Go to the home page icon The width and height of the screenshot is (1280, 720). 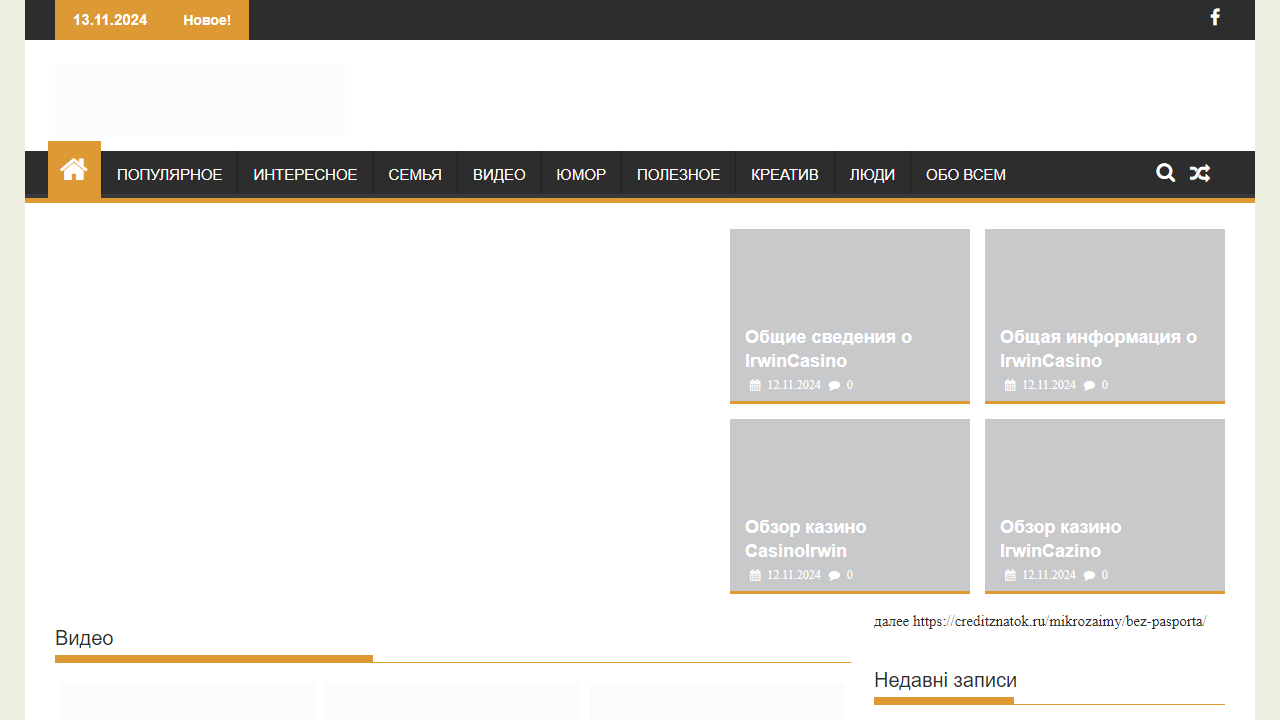pyautogui.click(x=74, y=171)
